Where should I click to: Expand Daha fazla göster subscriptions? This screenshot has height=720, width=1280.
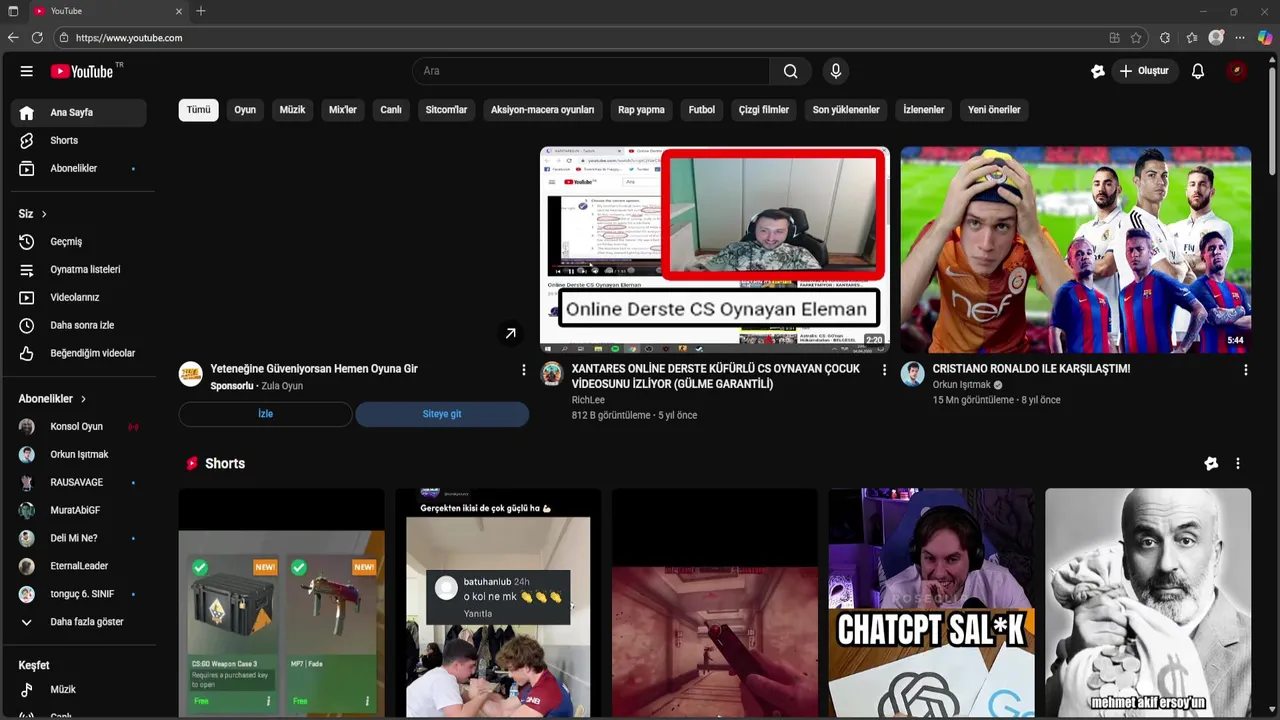(x=79, y=622)
